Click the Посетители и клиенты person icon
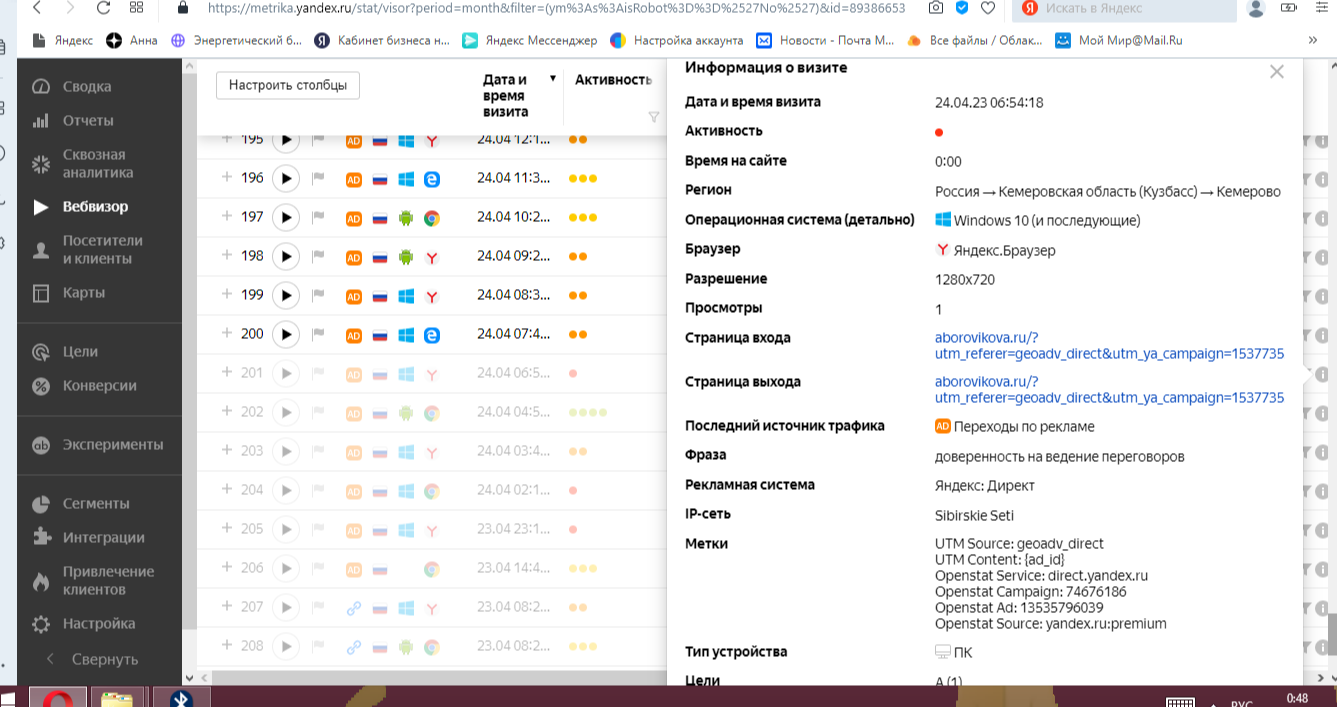The image size is (1337, 707). (41, 250)
